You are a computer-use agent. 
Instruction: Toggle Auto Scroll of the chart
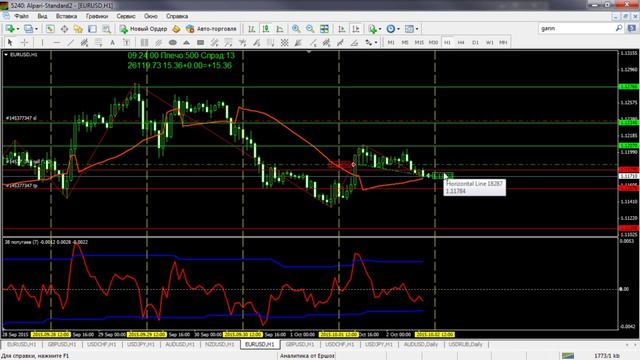[x=342, y=29]
